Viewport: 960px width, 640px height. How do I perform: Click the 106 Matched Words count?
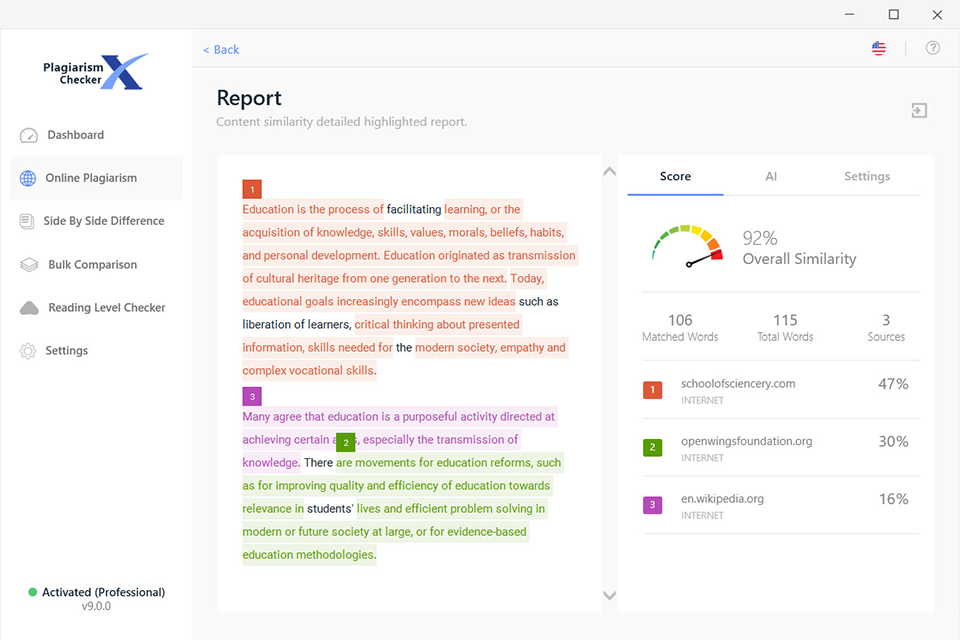click(x=680, y=320)
